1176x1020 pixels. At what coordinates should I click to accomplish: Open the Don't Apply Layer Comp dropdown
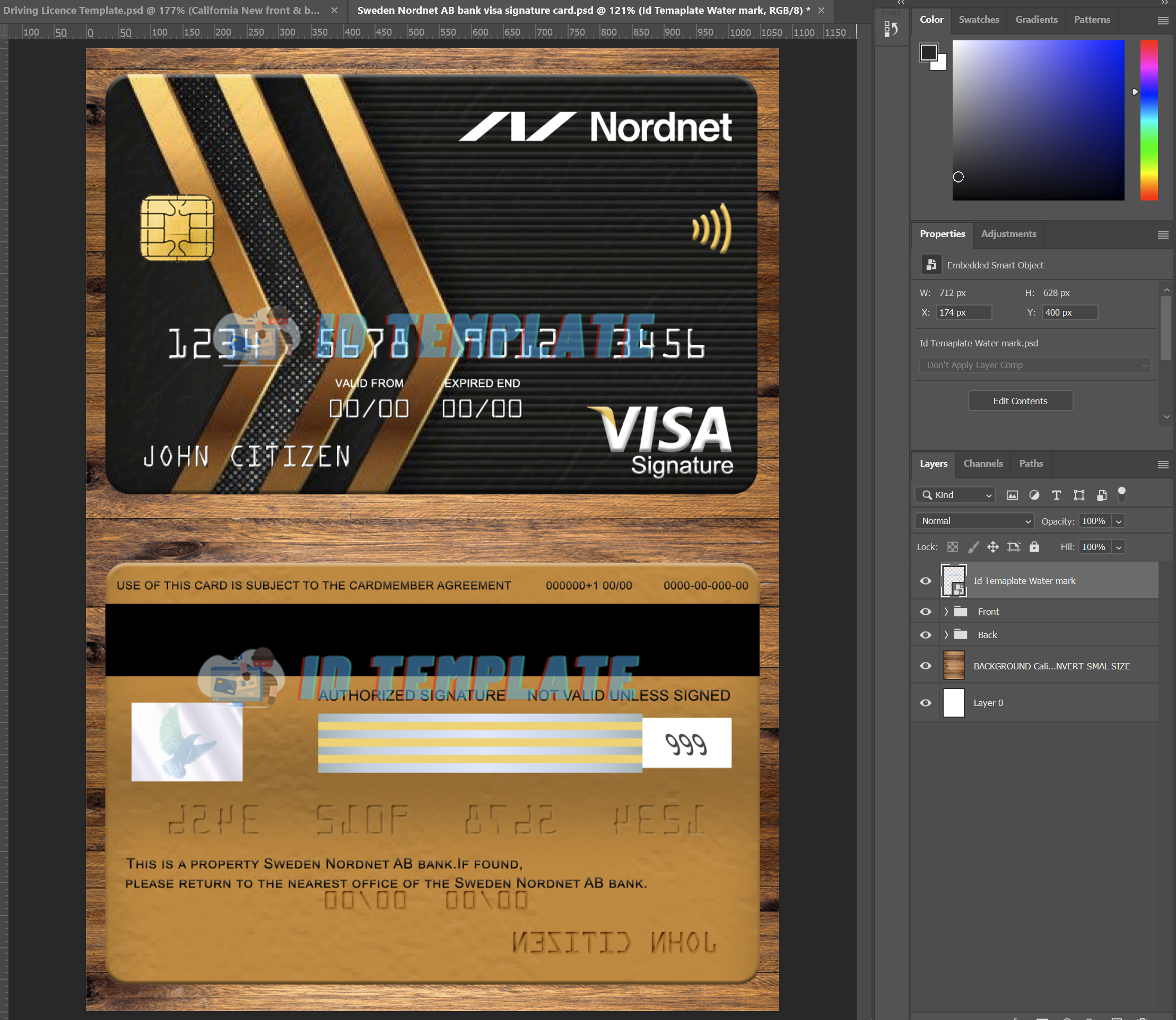click(x=1035, y=365)
